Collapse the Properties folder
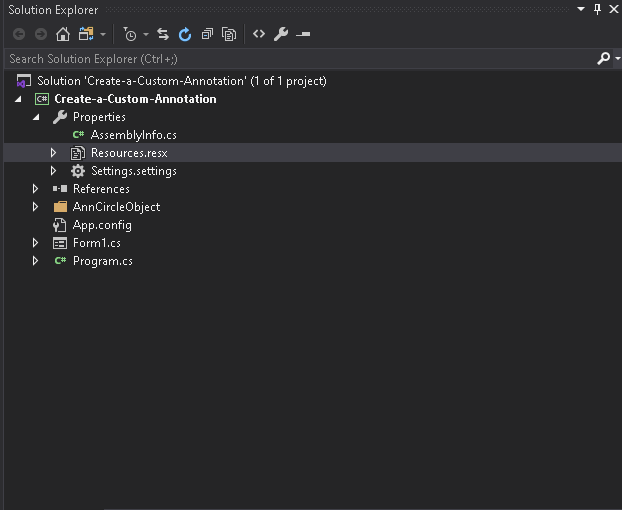The height and width of the screenshot is (510, 622). [36, 117]
